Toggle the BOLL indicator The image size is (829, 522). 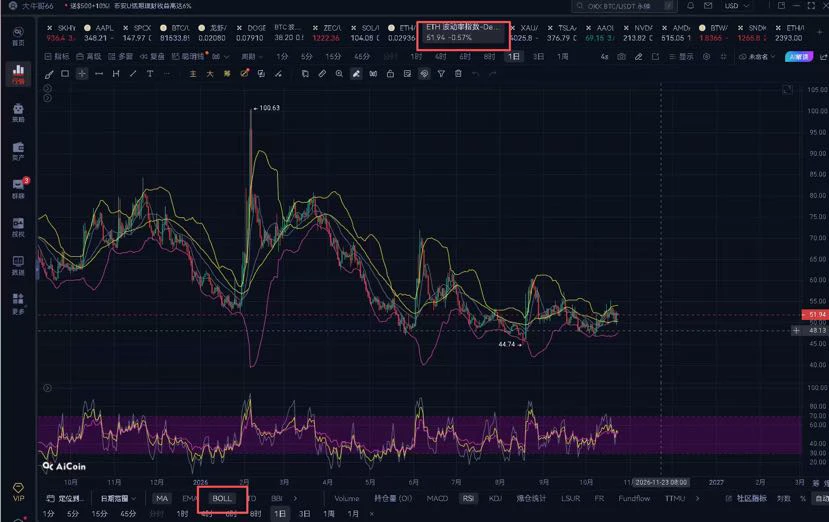point(222,498)
